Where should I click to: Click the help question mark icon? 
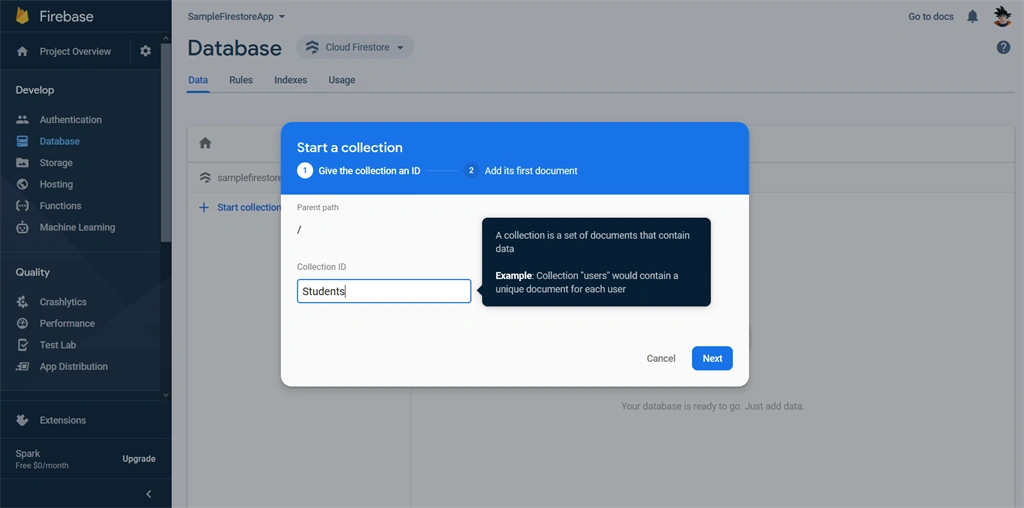point(1003,47)
